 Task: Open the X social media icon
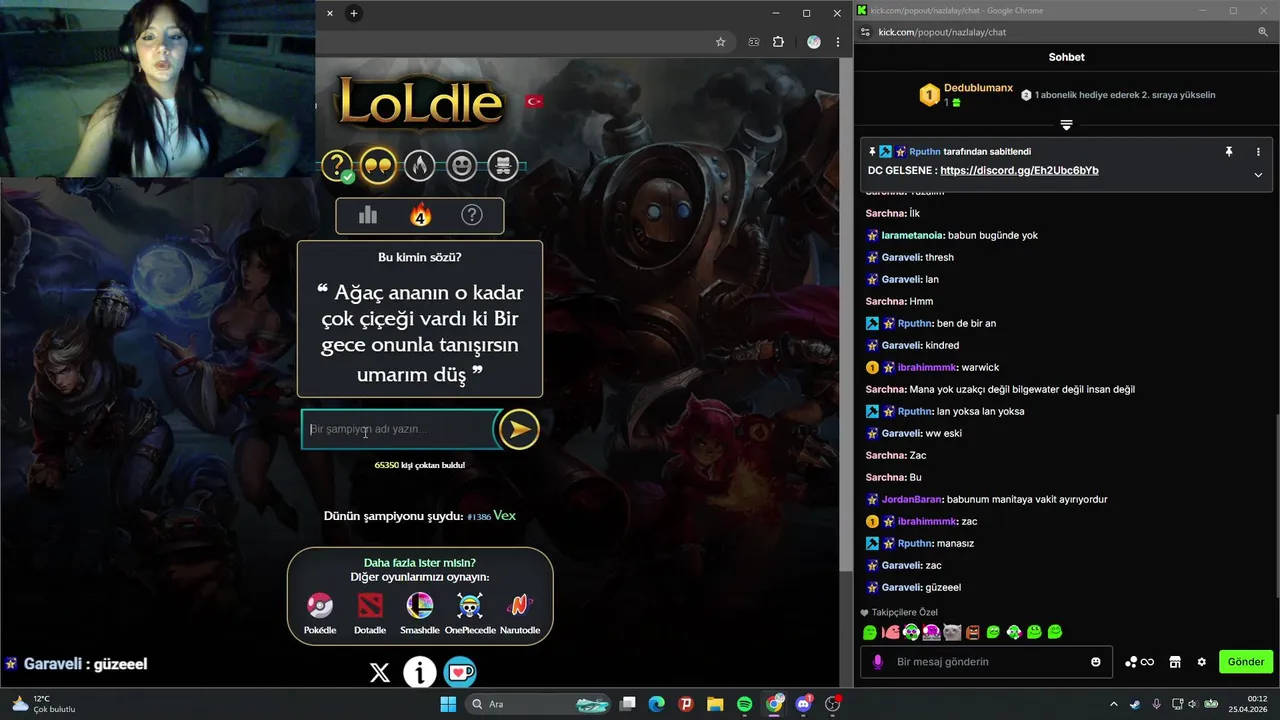pyautogui.click(x=379, y=673)
